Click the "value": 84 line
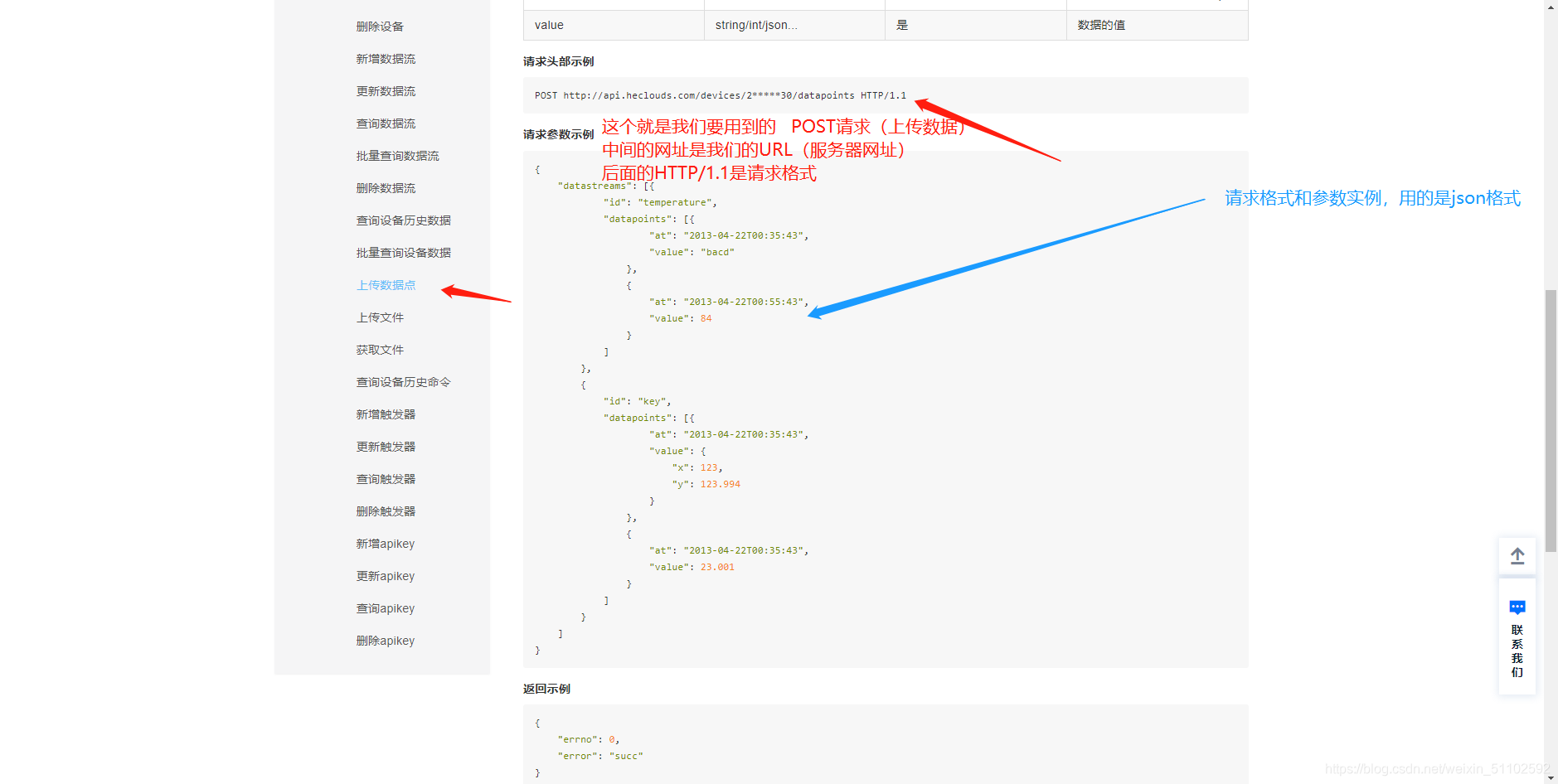1558x784 pixels. click(x=680, y=318)
